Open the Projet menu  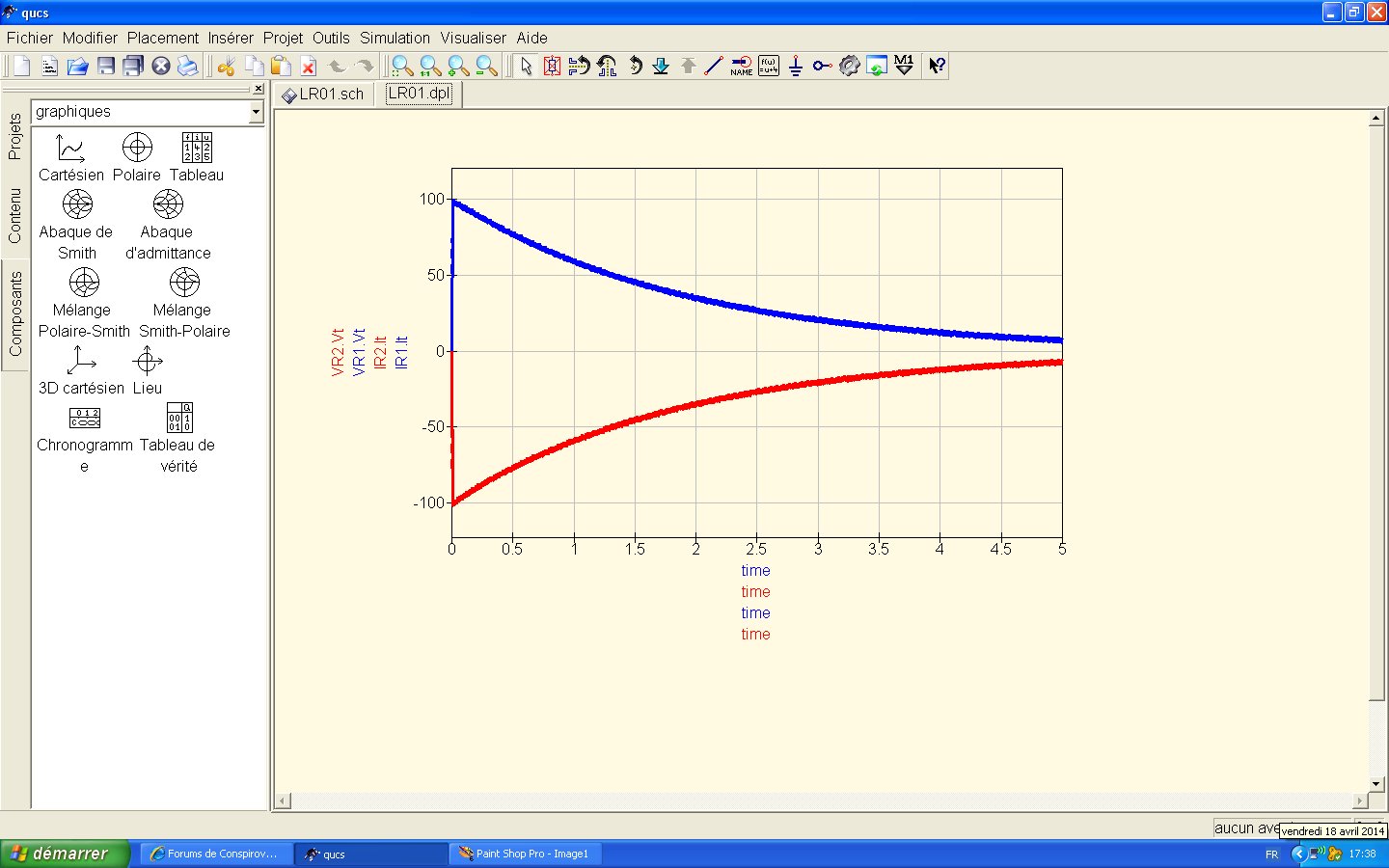pos(283,38)
